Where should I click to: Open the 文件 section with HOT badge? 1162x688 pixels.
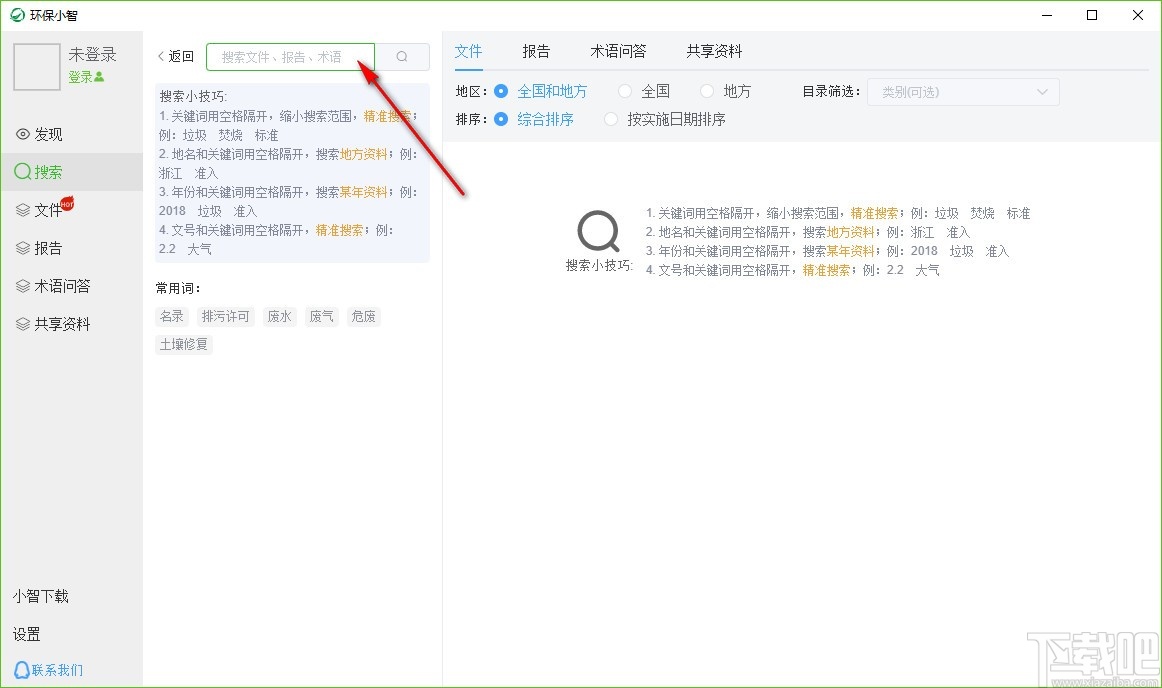point(45,210)
